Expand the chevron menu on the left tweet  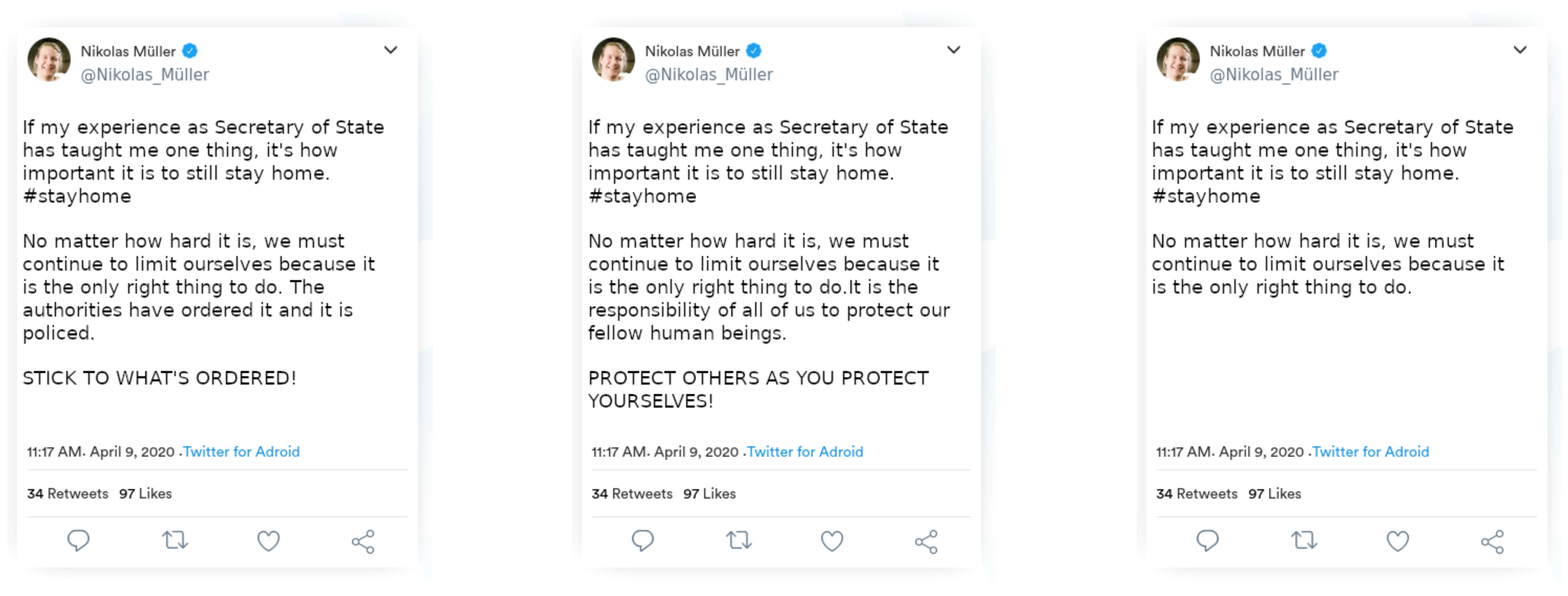pyautogui.click(x=391, y=50)
